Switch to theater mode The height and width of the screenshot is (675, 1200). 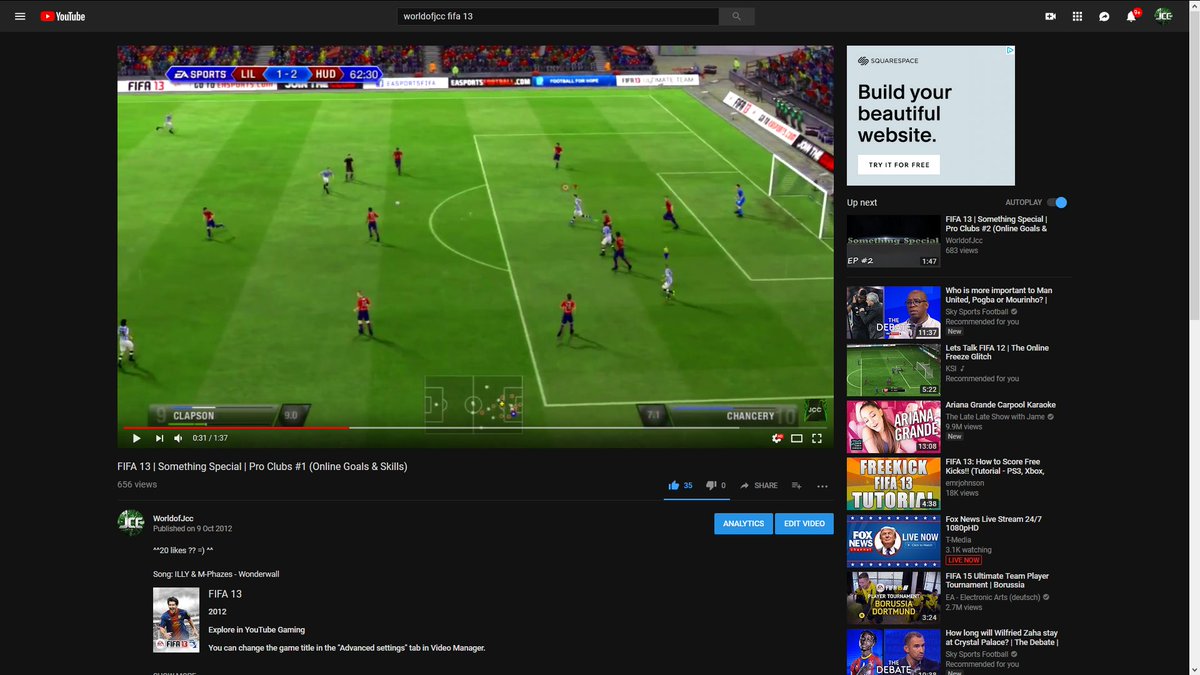coord(797,438)
